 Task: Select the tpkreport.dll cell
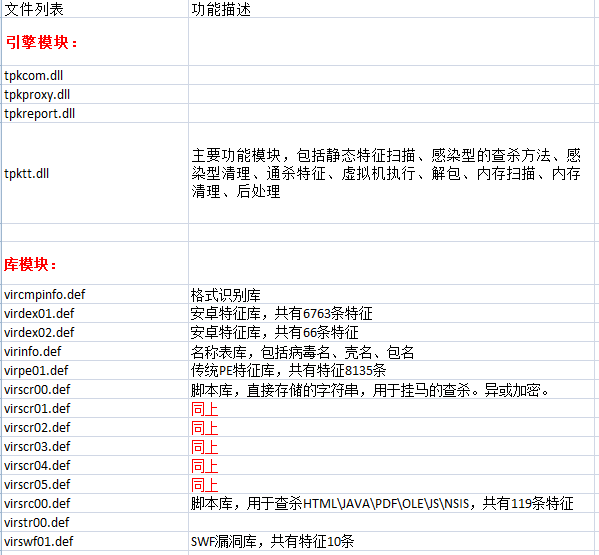[x=95, y=113]
